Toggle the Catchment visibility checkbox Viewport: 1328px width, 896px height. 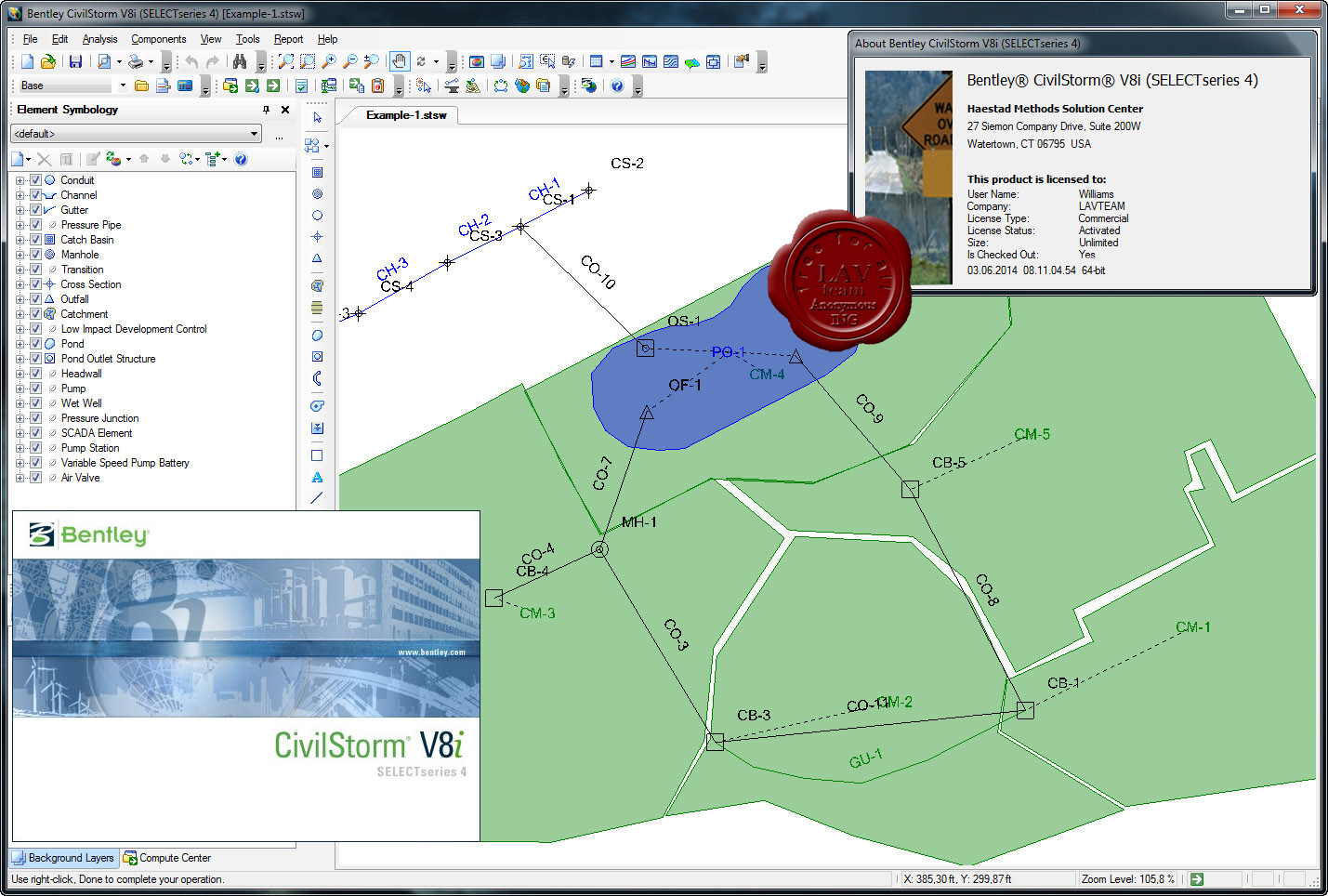pyautogui.click(x=35, y=314)
